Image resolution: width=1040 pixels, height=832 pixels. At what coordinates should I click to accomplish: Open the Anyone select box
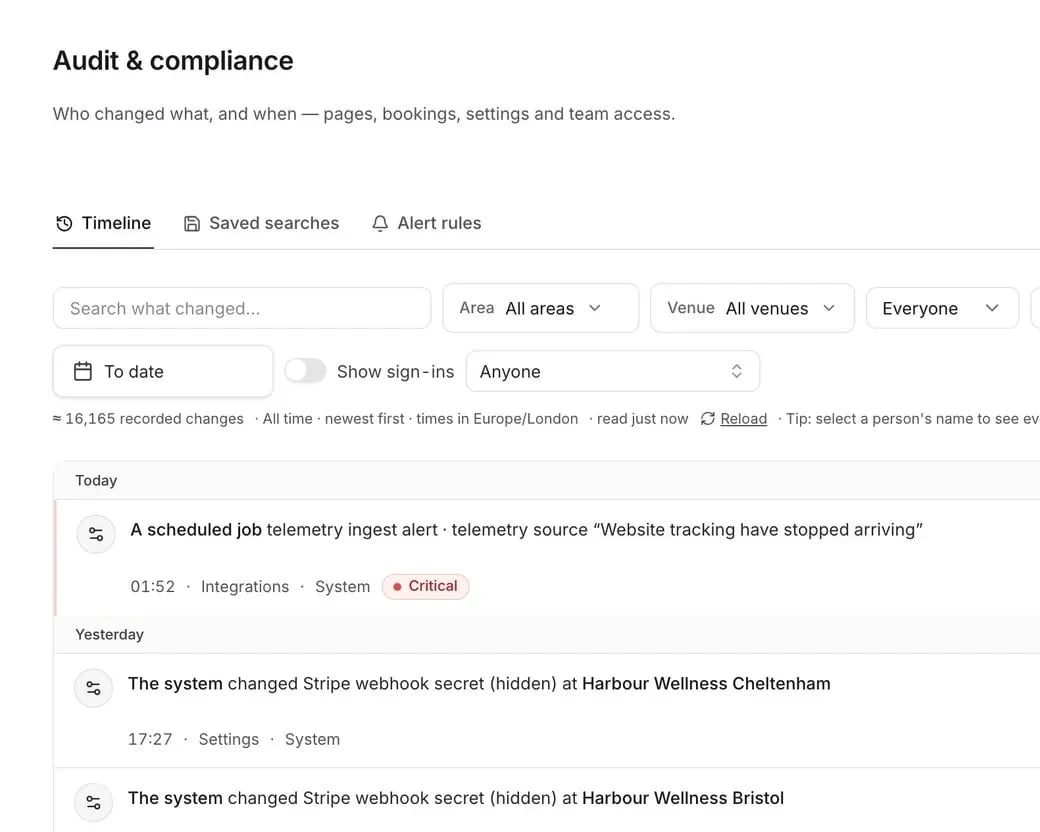pyautogui.click(x=613, y=372)
